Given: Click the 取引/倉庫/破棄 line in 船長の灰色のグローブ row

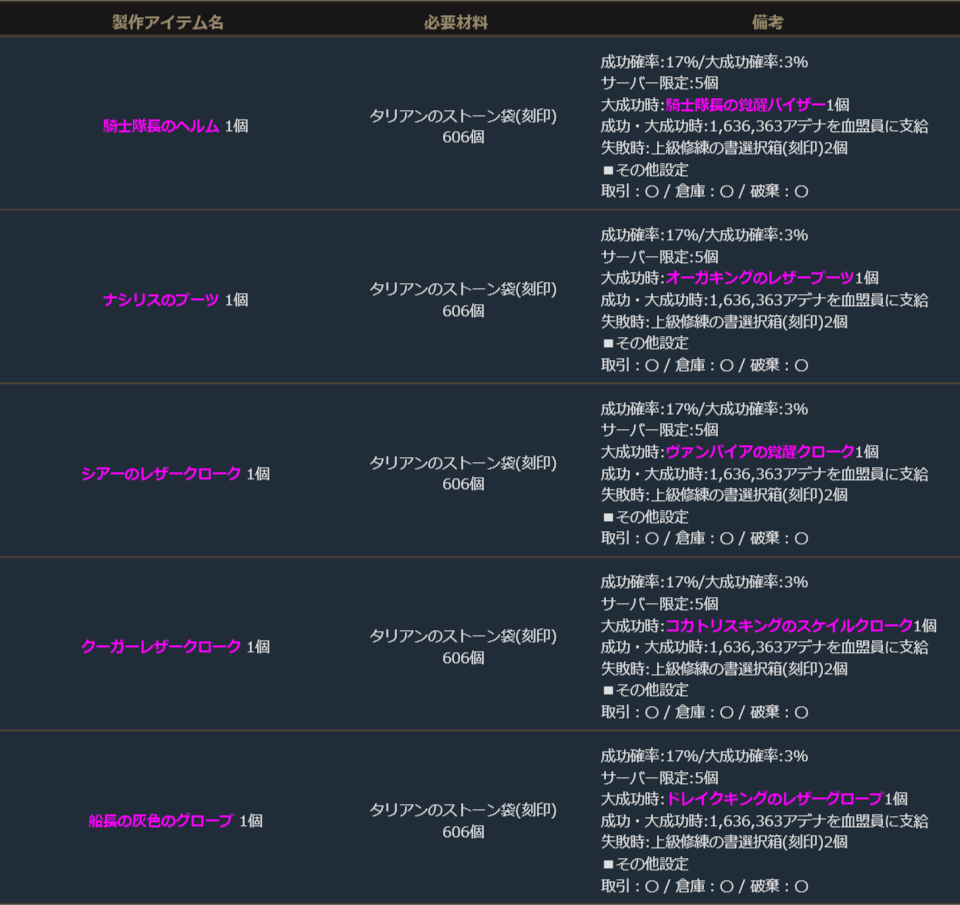Looking at the screenshot, I should tap(704, 886).
